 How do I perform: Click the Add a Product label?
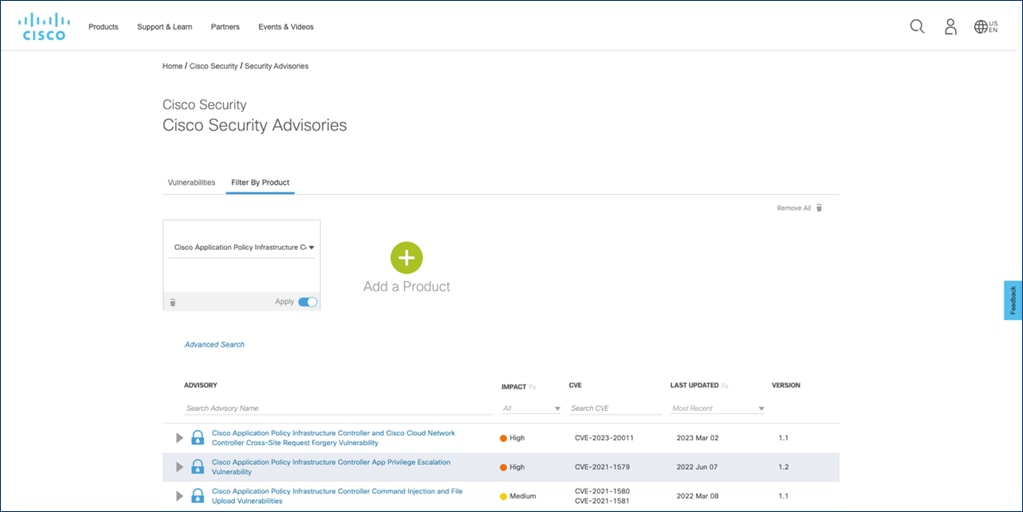click(x=406, y=286)
